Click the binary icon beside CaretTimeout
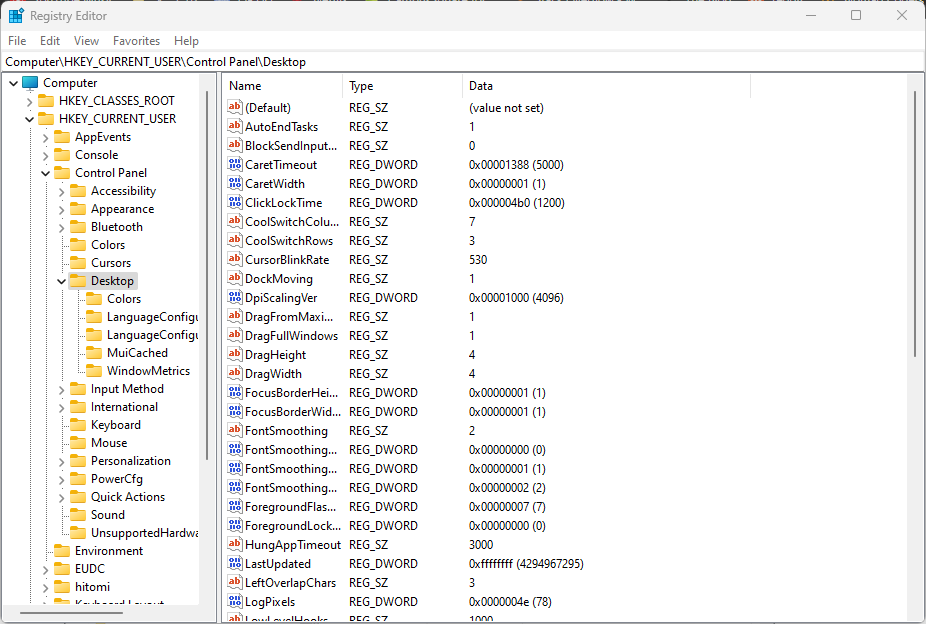Screen dimensions: 926x624 [234, 165]
